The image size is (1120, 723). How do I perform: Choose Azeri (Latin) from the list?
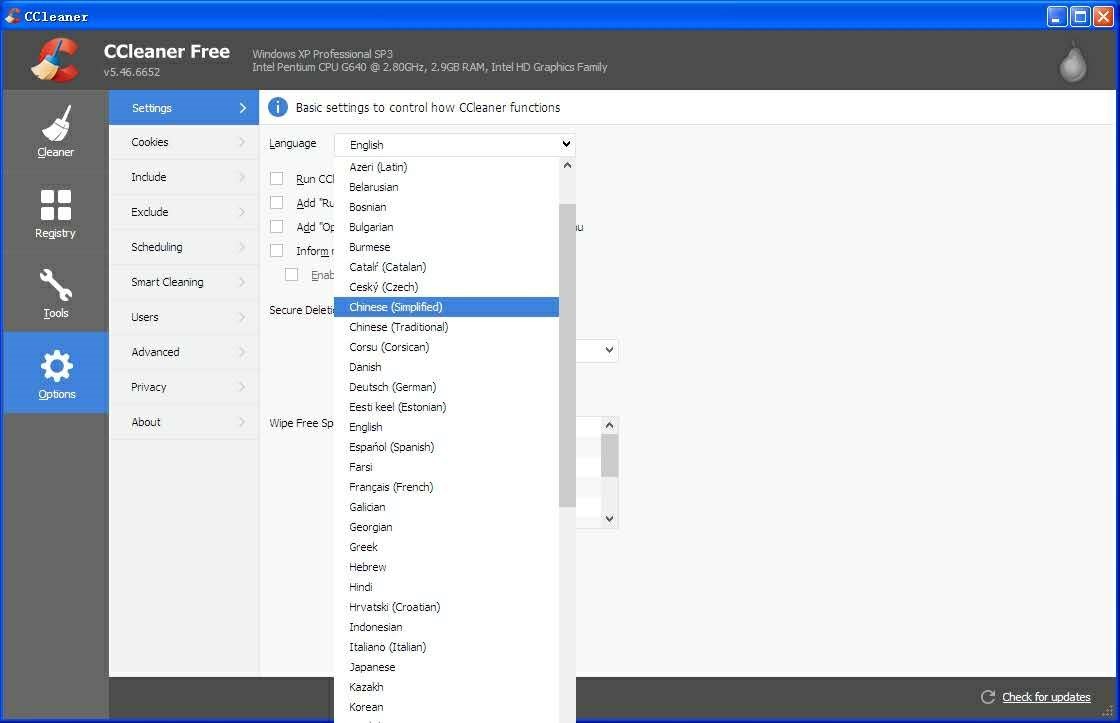tap(446, 167)
